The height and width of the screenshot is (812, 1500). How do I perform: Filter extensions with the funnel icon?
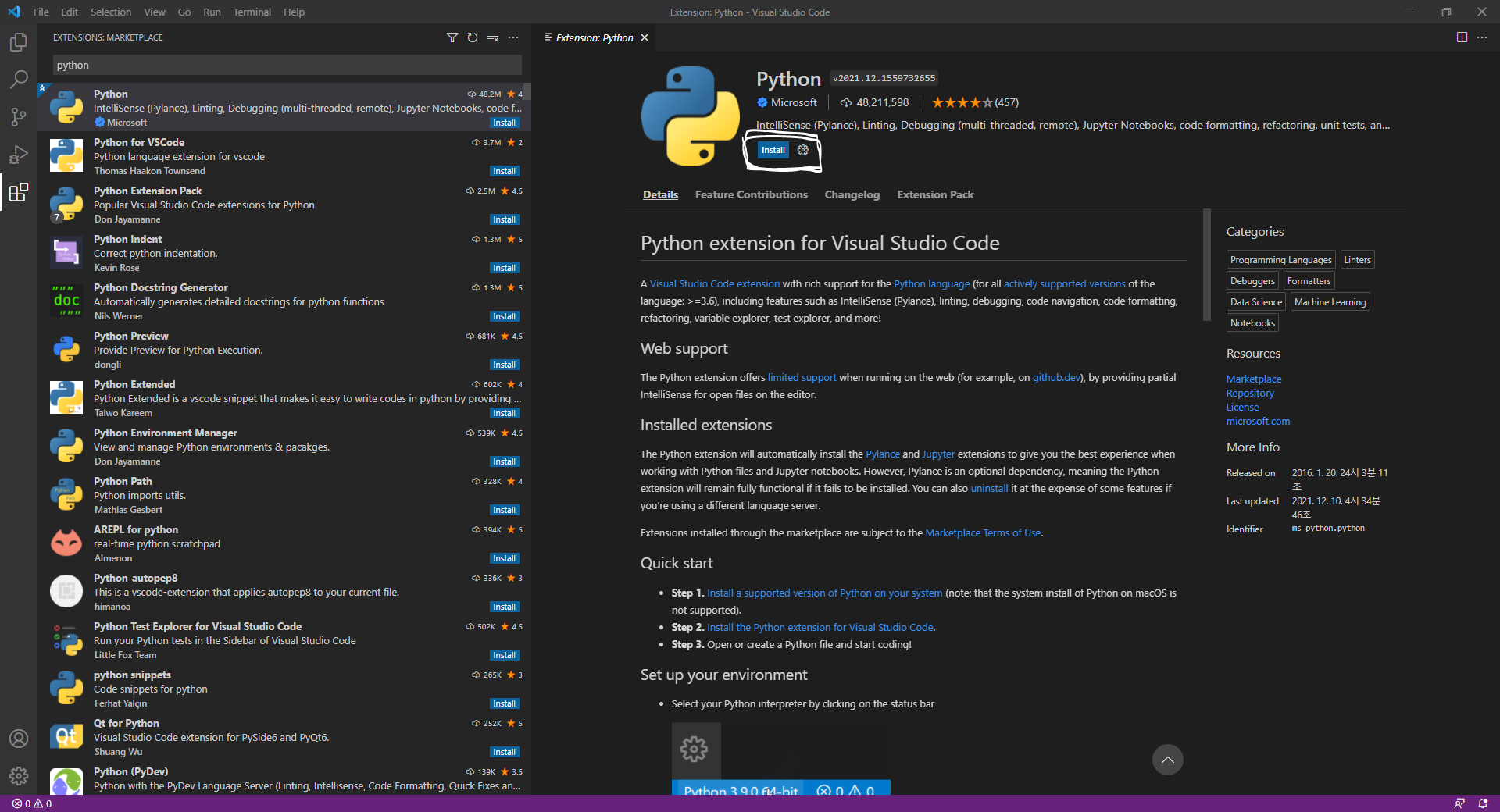click(452, 37)
